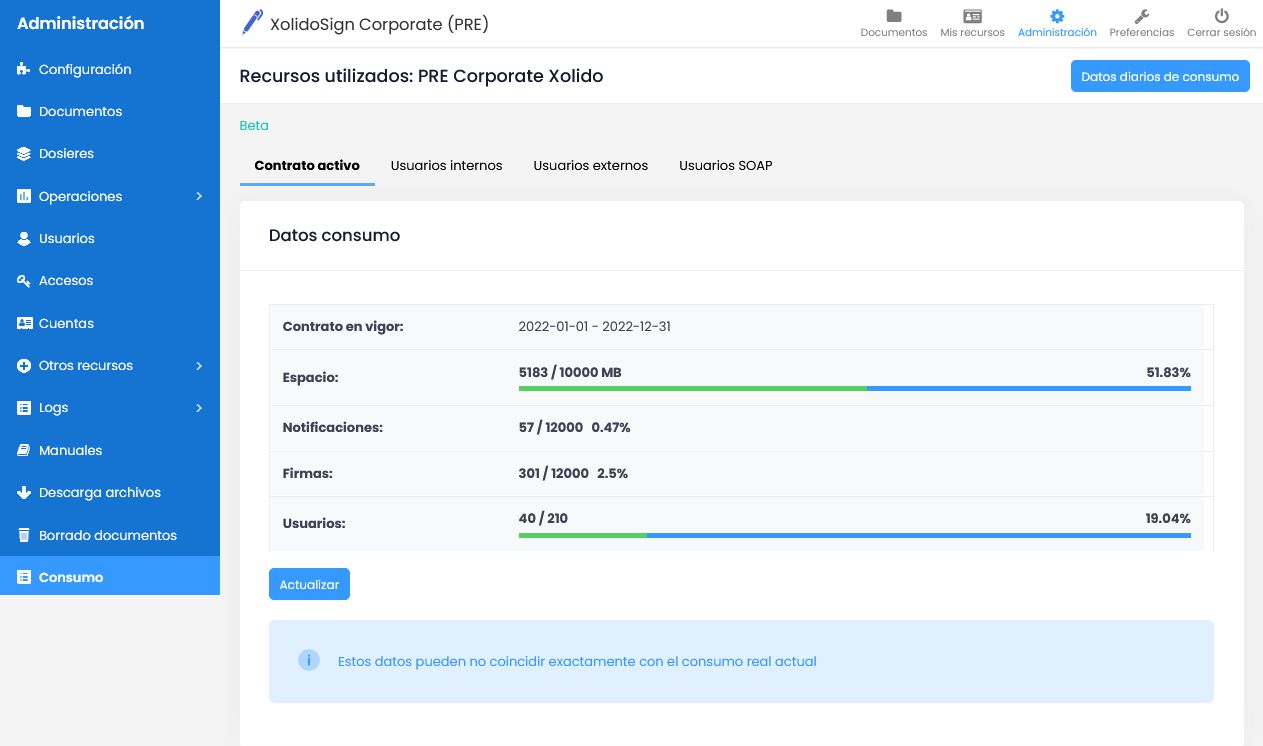Open Dosieres via its stack icon

24,154
